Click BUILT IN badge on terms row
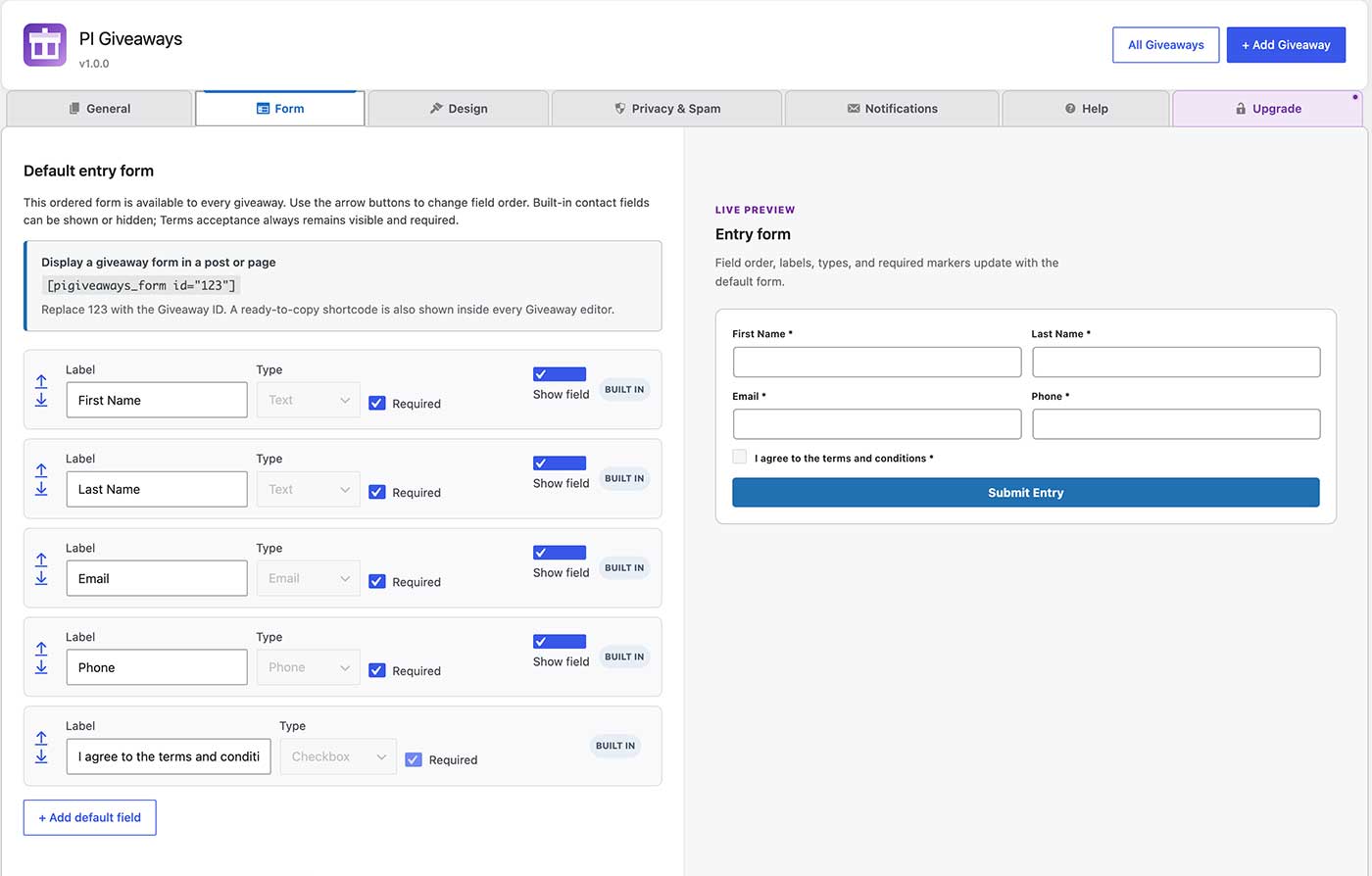The height and width of the screenshot is (876, 1372). coord(615,746)
